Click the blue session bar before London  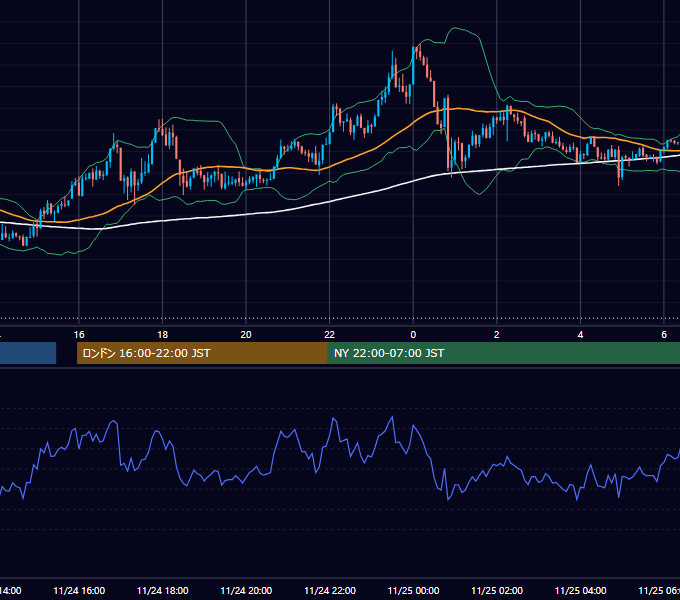28,353
